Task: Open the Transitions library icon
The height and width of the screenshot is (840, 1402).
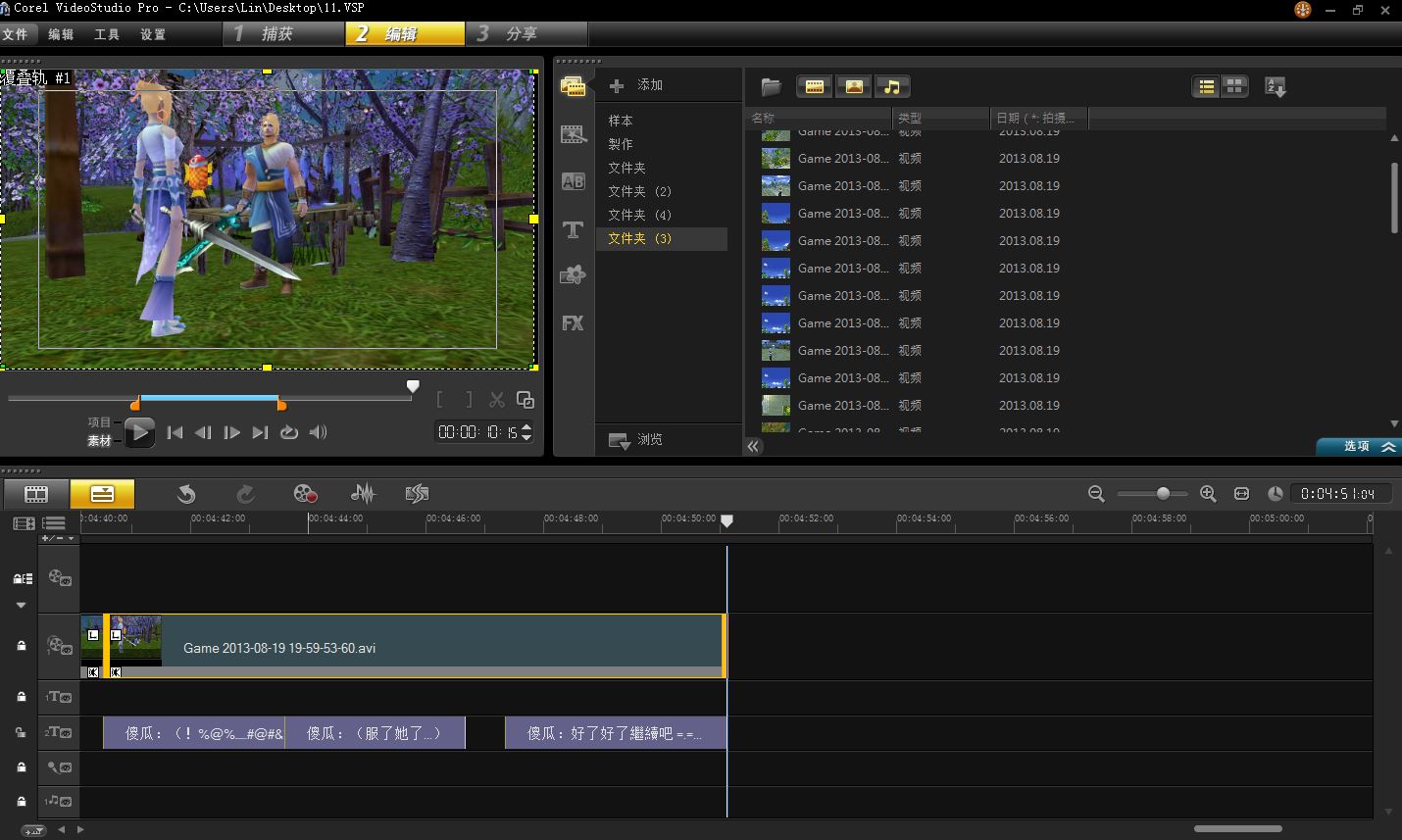Action: click(x=574, y=134)
